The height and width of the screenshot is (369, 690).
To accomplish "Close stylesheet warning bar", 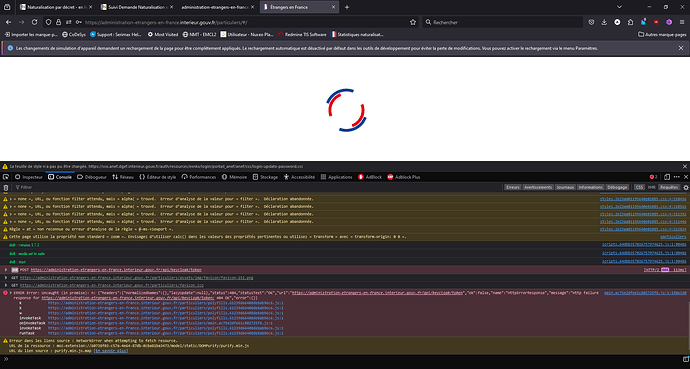I will (685, 166).
